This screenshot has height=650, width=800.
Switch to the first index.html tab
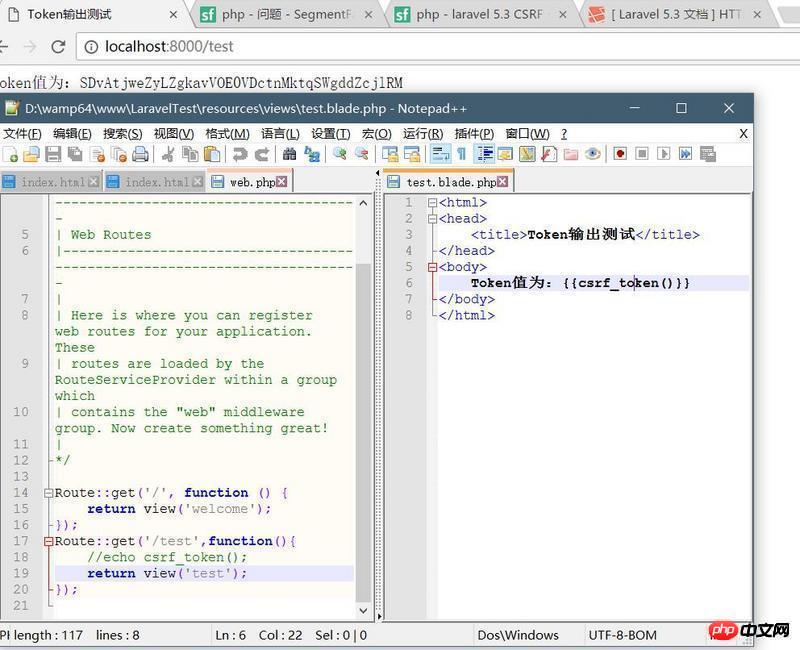52,182
